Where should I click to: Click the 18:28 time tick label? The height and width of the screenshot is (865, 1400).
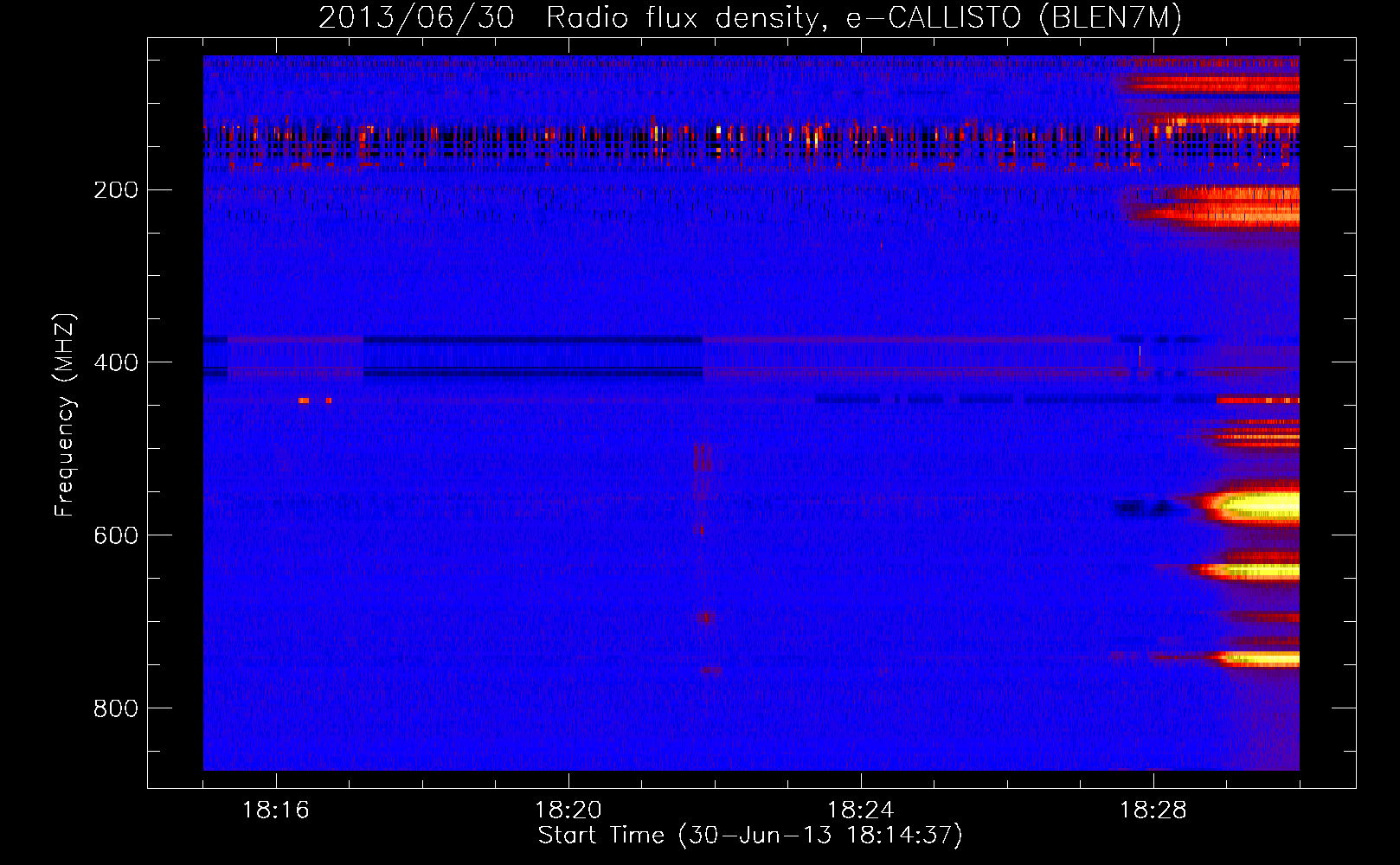pos(1153,811)
